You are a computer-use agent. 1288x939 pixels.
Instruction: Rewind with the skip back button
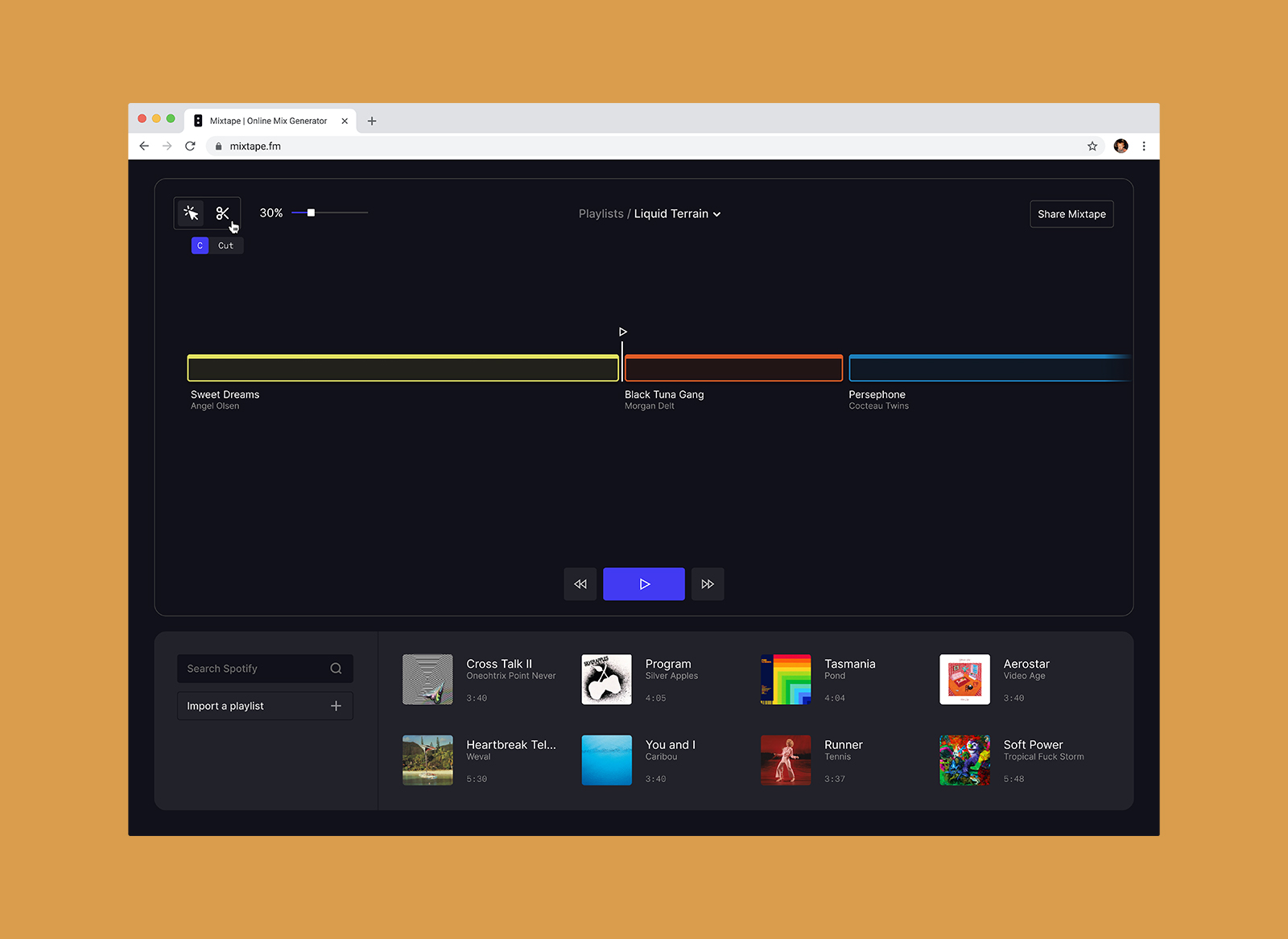[580, 584]
